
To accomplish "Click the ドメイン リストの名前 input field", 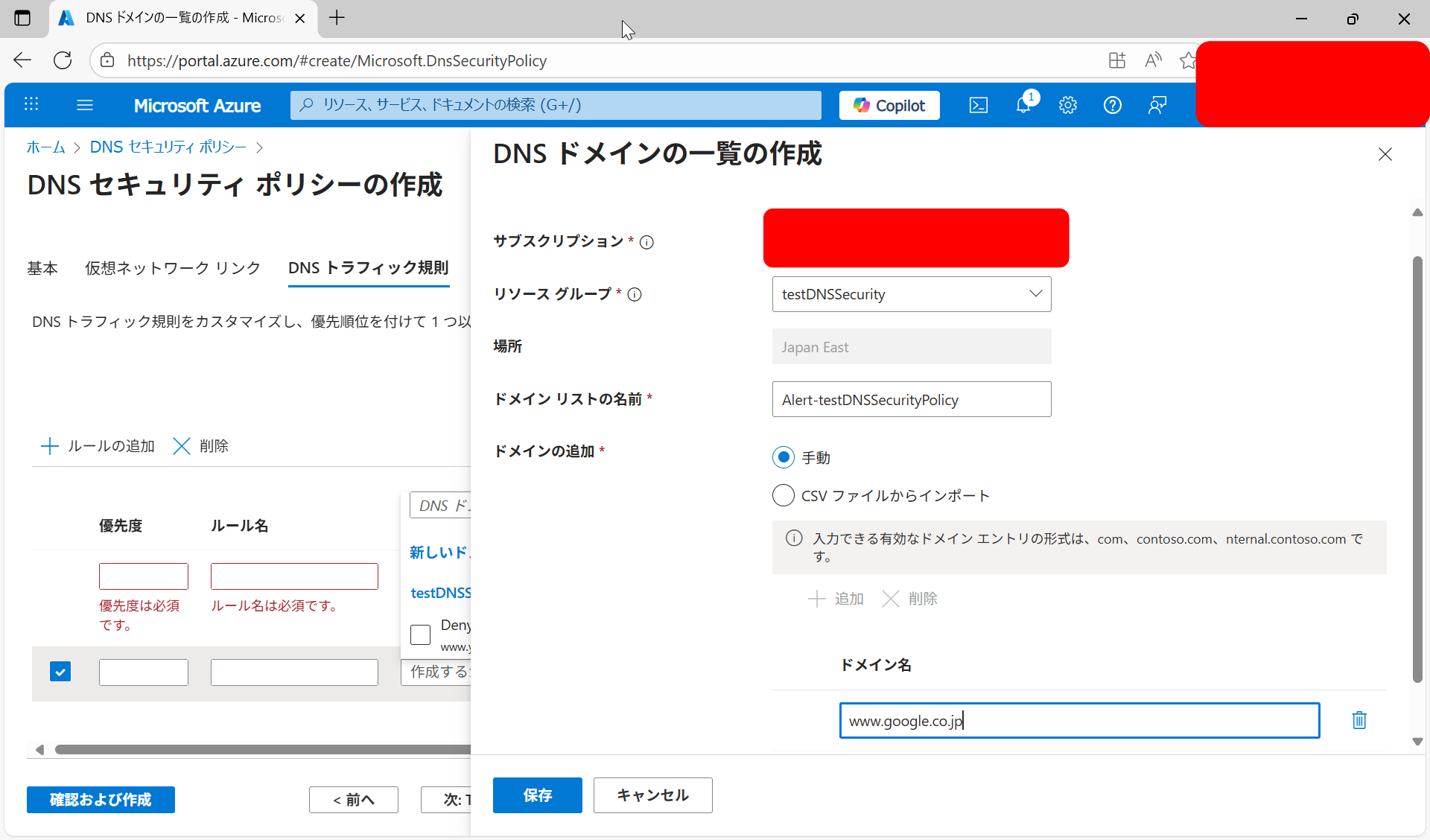I will pos(912,400).
